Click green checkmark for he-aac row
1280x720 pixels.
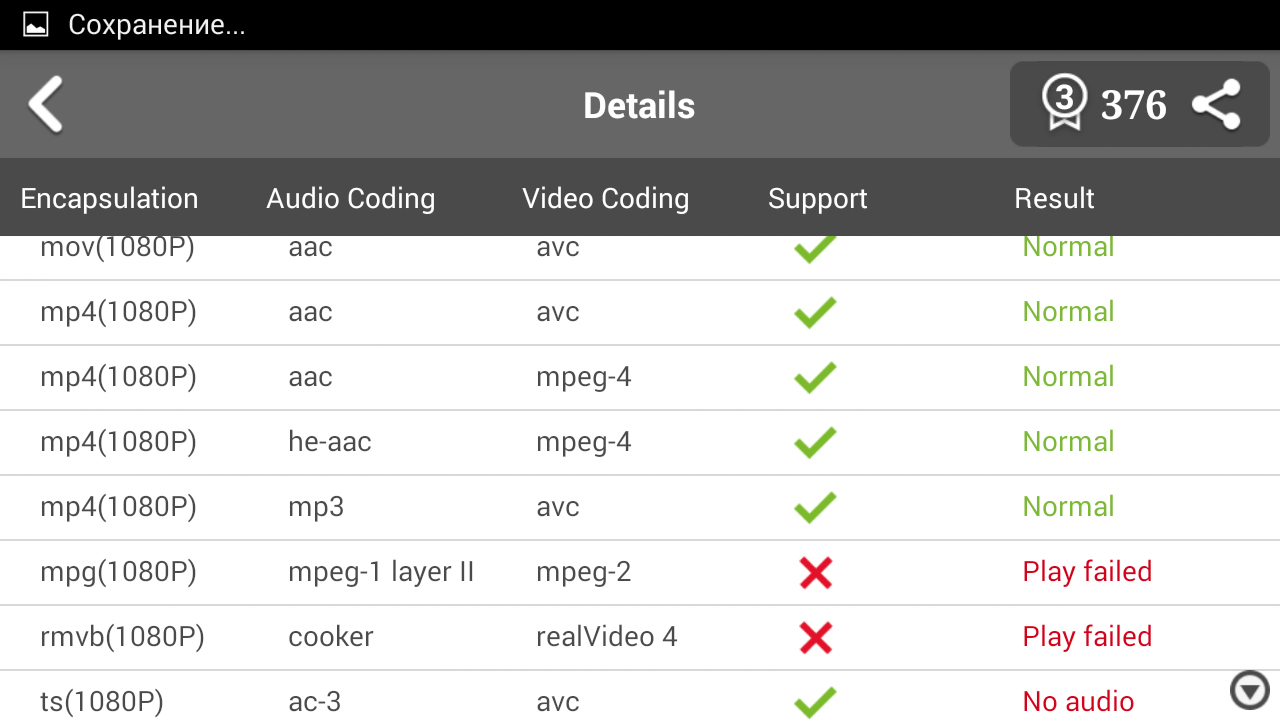pos(815,442)
